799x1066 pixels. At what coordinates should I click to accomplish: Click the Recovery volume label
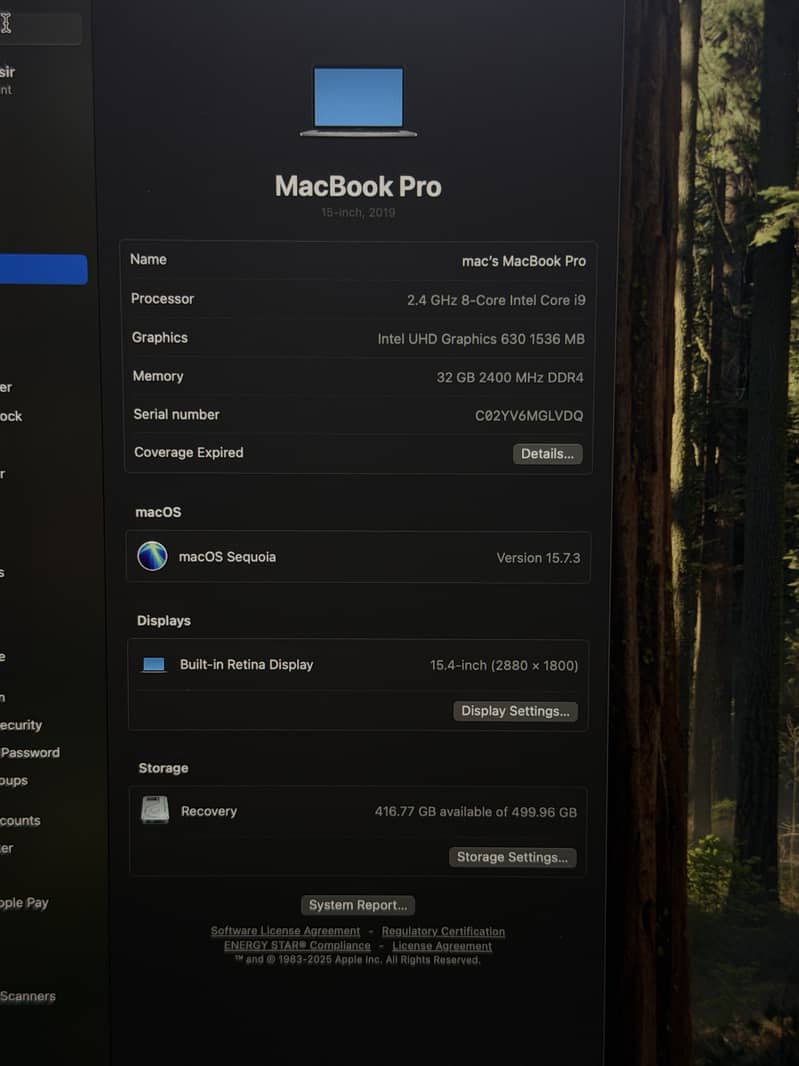click(209, 811)
